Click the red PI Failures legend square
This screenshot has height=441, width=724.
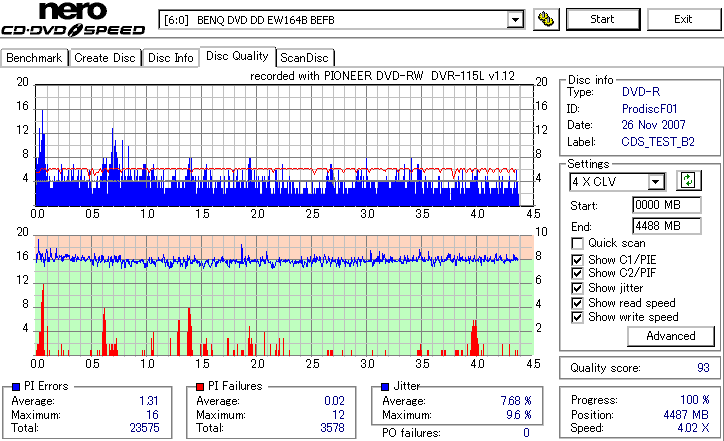[200, 387]
